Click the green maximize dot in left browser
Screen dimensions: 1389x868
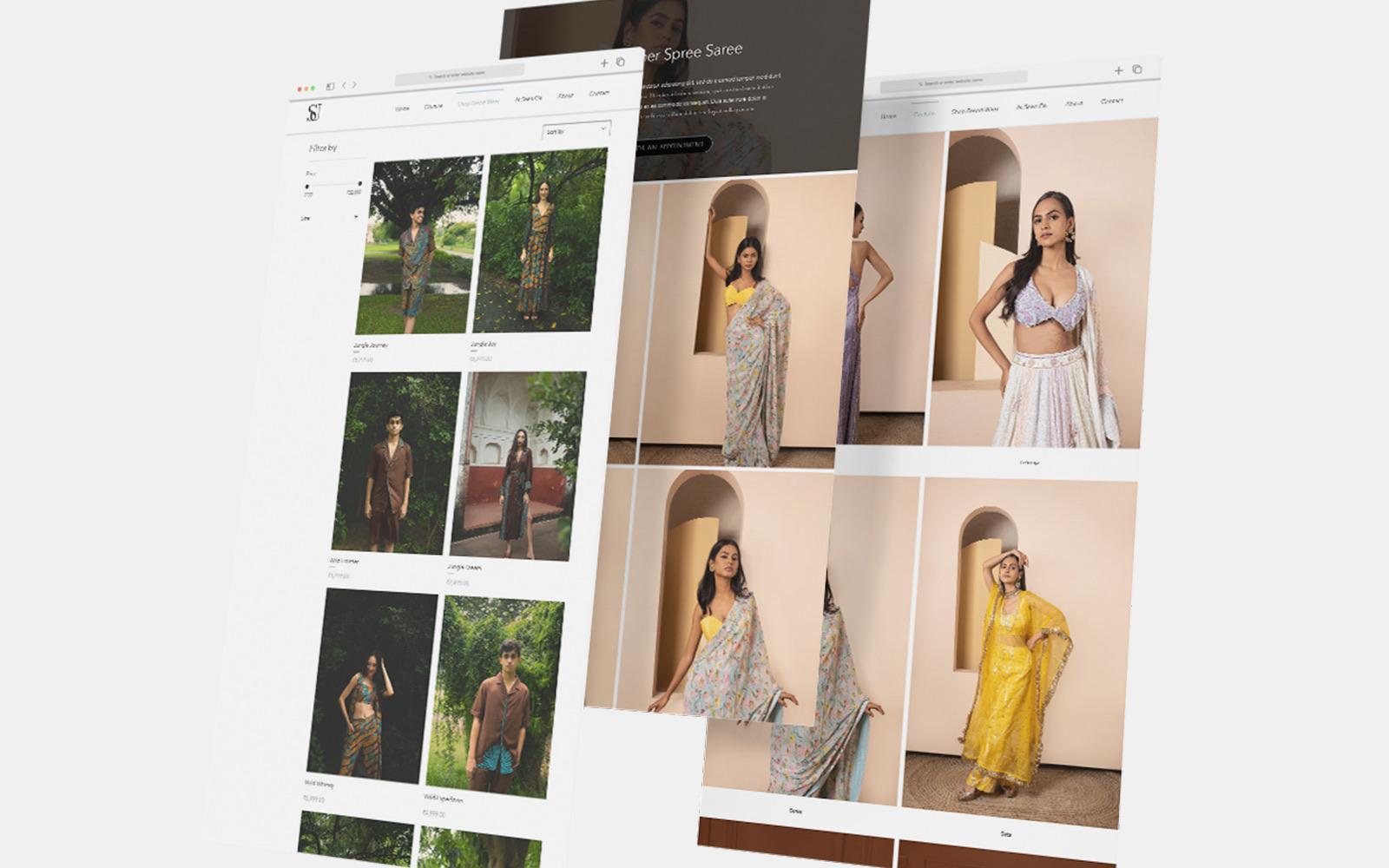tap(313, 89)
